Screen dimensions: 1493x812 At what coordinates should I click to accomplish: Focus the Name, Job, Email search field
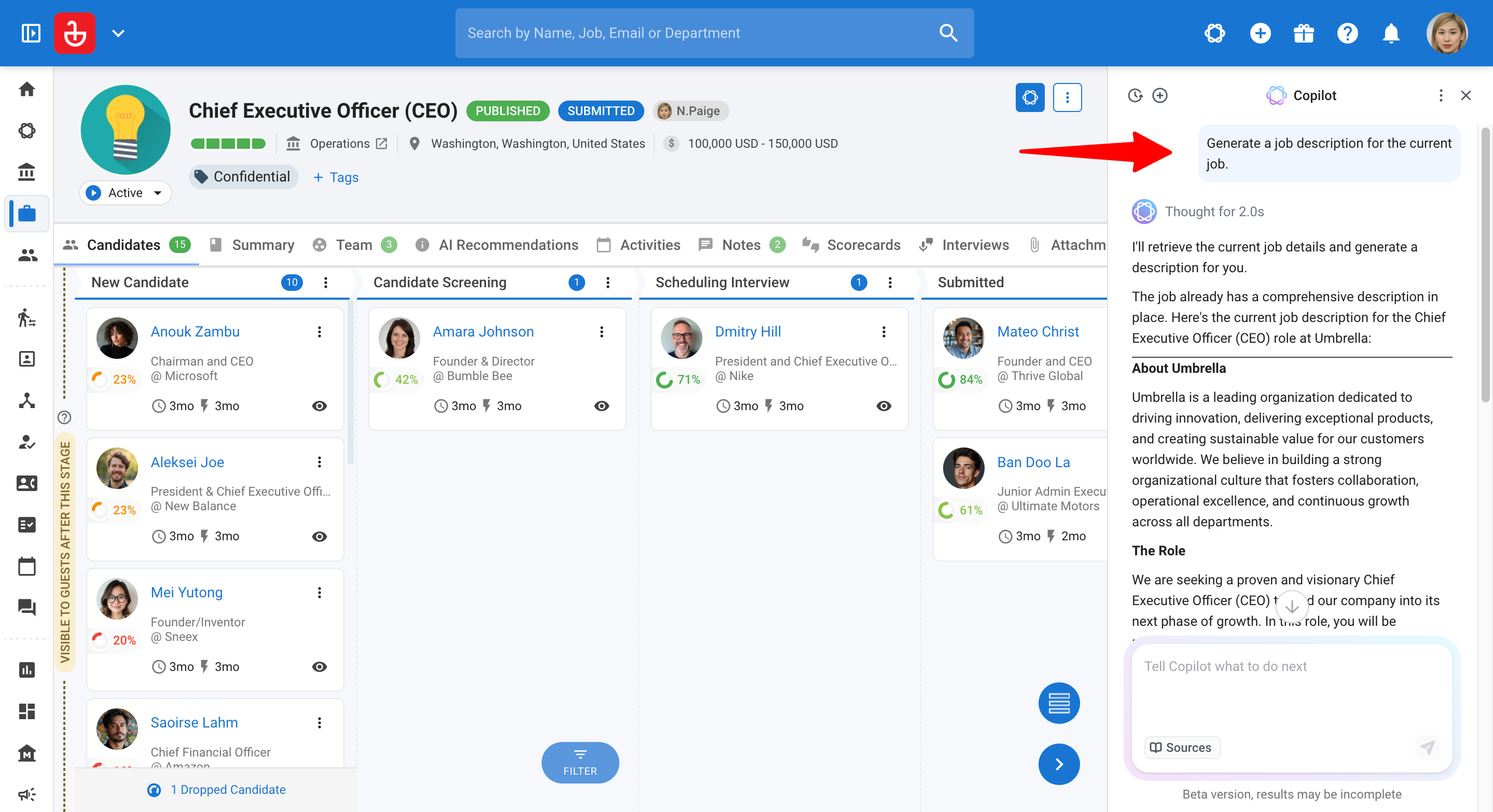coord(714,33)
